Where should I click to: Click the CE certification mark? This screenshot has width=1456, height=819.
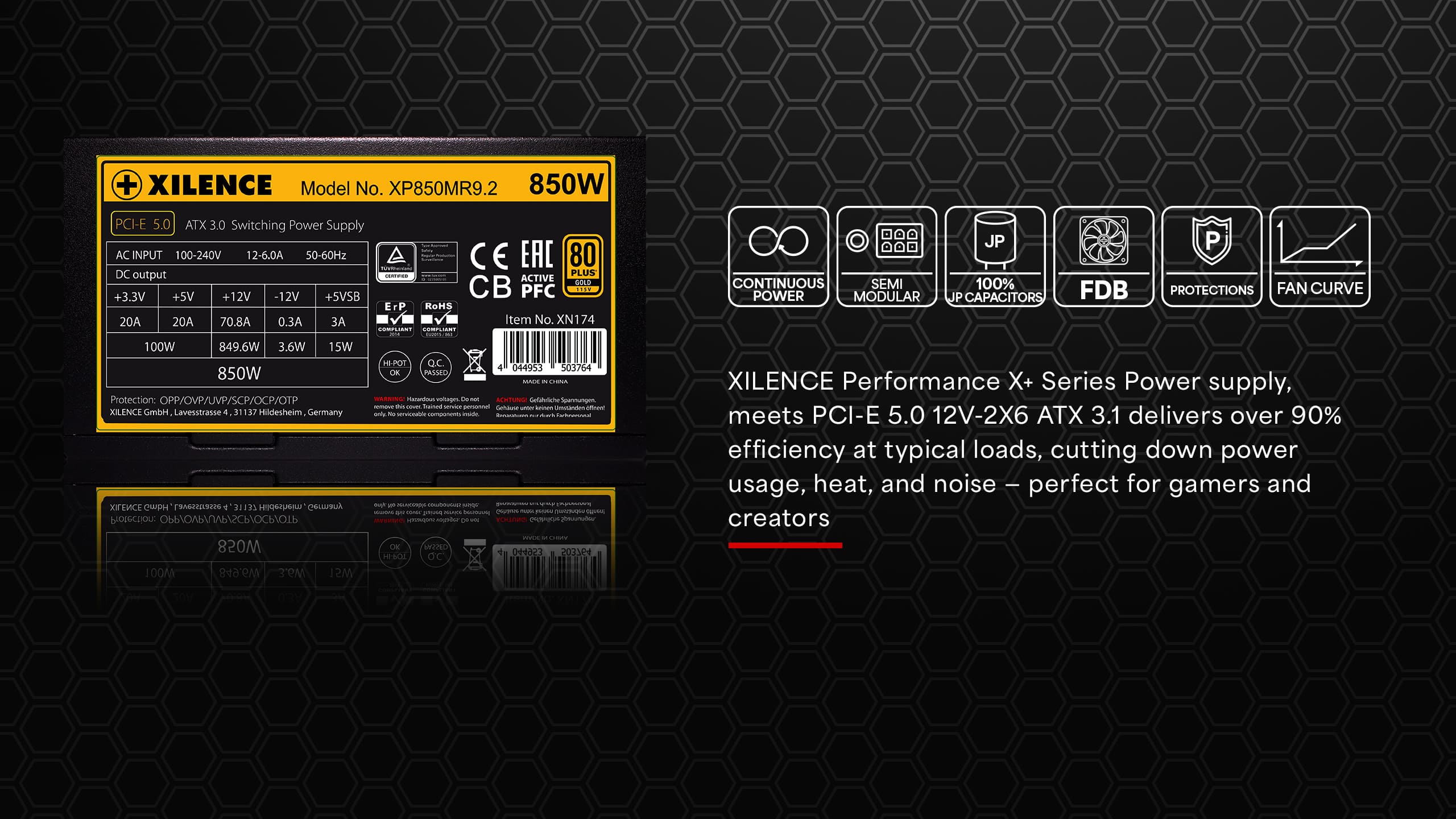point(489,256)
